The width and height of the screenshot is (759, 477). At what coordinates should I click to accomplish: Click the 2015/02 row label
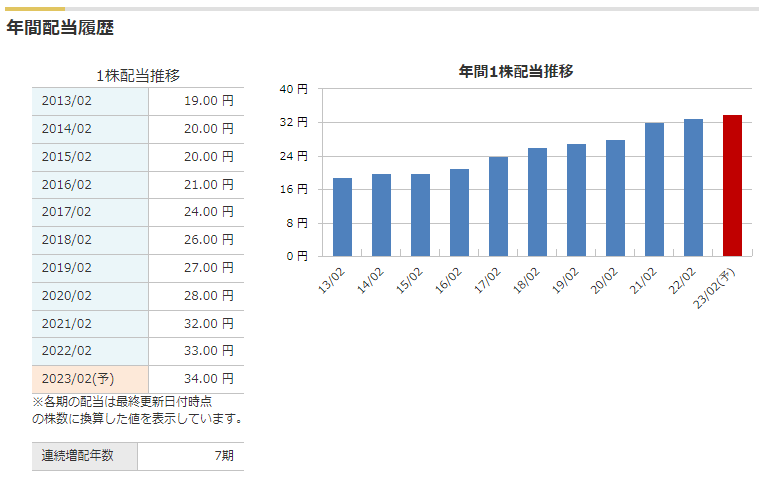[66, 157]
